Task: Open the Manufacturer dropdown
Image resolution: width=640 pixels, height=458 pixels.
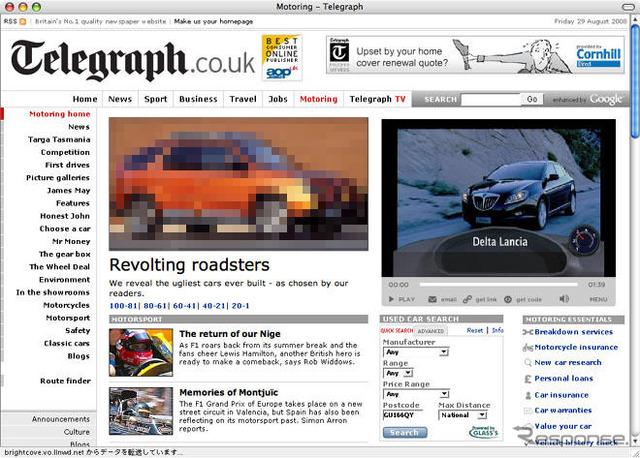Action: click(x=416, y=352)
